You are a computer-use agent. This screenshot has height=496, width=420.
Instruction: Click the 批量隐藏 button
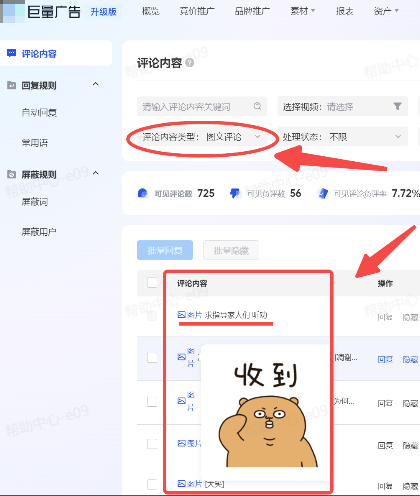pos(231,250)
